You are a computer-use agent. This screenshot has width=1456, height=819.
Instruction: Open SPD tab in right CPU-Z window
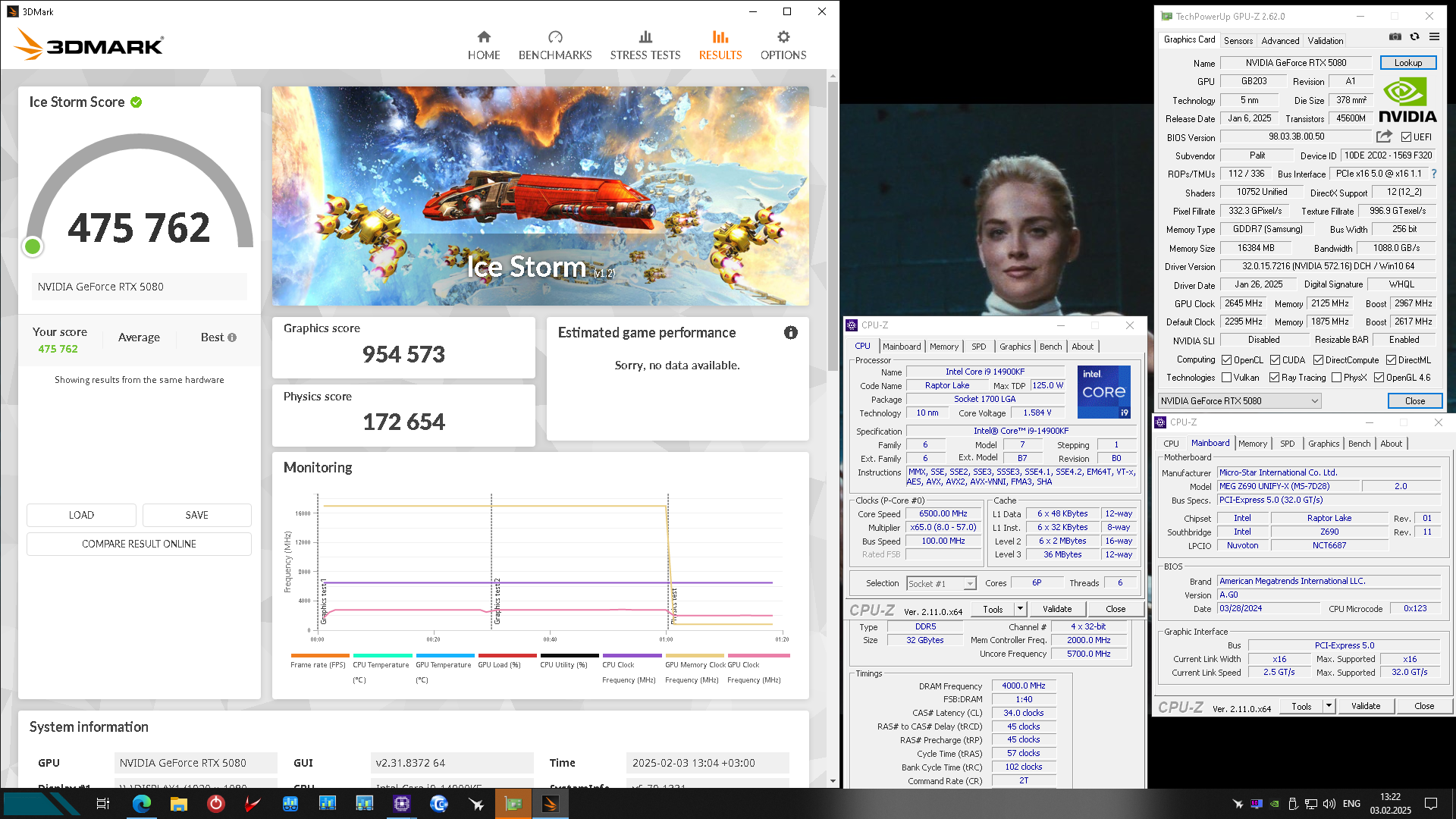(x=1287, y=444)
